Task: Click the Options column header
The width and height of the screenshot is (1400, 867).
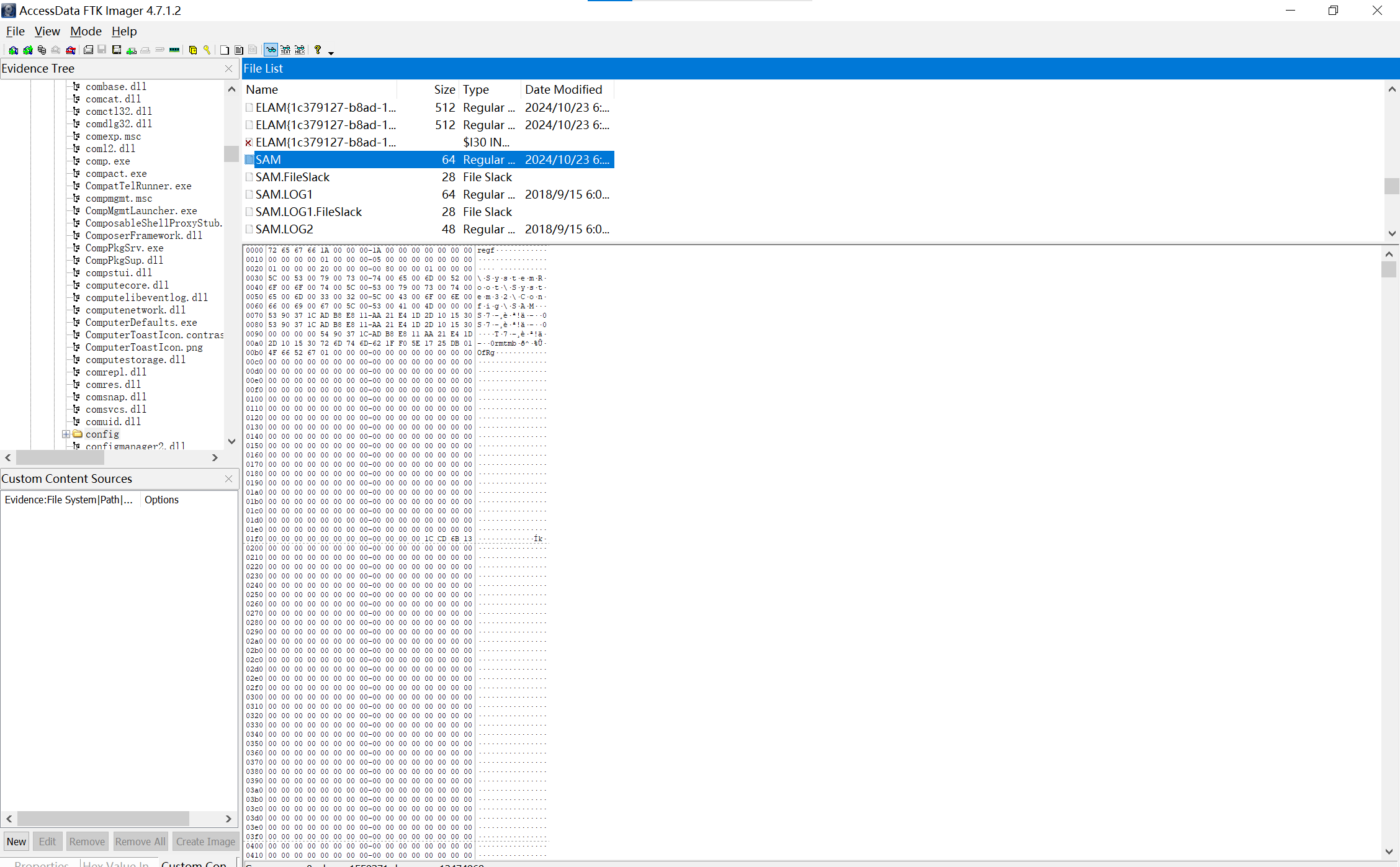Action: pyautogui.click(x=161, y=500)
